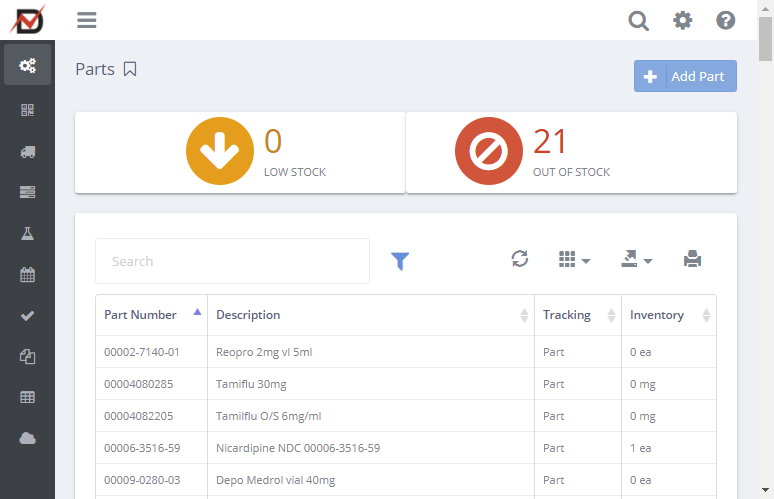Sort by Part Number column
The height and width of the screenshot is (499, 774).
click(x=152, y=315)
